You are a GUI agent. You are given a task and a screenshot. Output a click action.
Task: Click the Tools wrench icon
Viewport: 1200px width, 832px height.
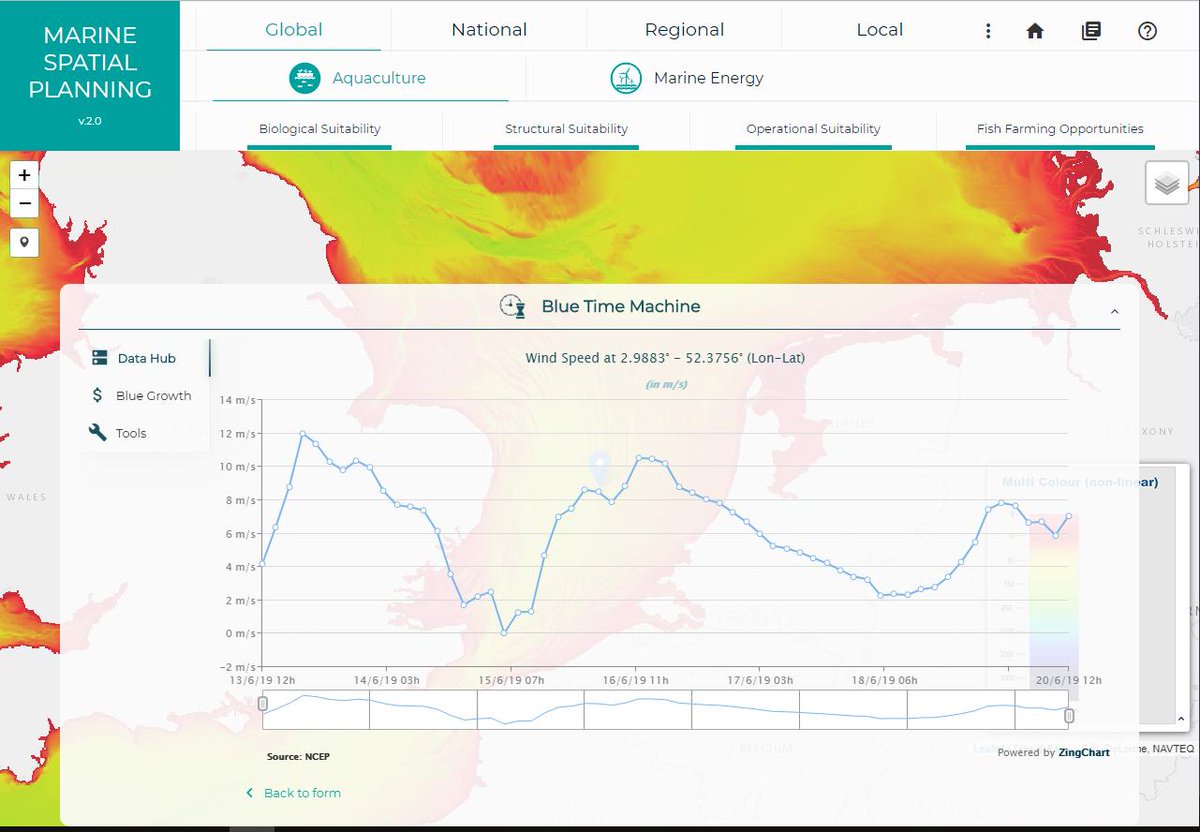point(97,433)
